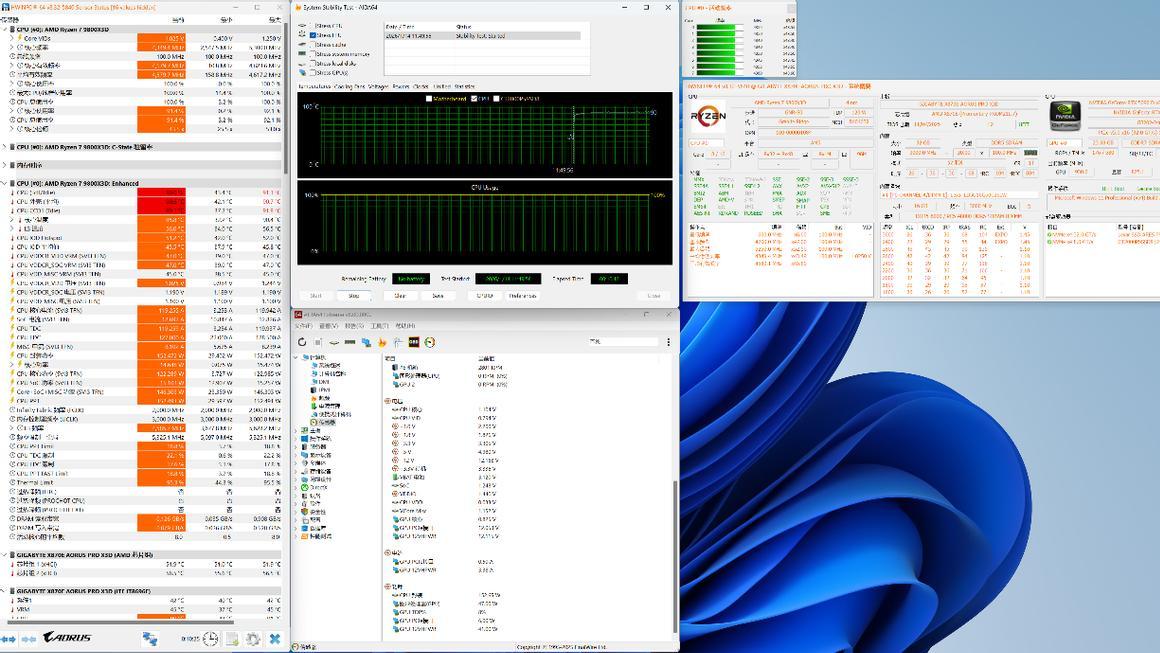Open the Windows Start menu
This screenshot has width=1160, height=653.
(580, 650)
